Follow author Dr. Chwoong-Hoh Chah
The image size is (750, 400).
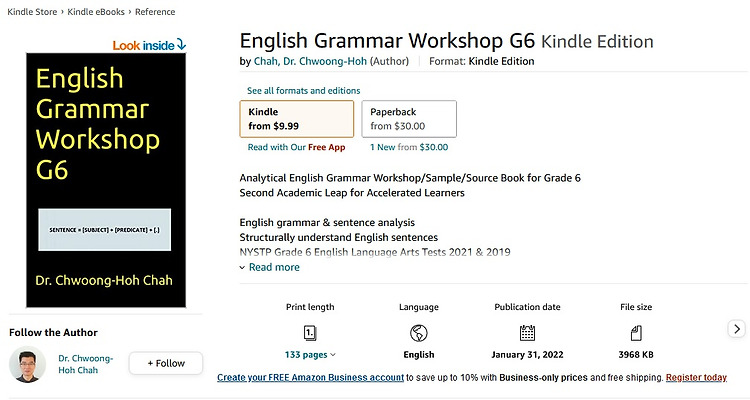coord(165,363)
